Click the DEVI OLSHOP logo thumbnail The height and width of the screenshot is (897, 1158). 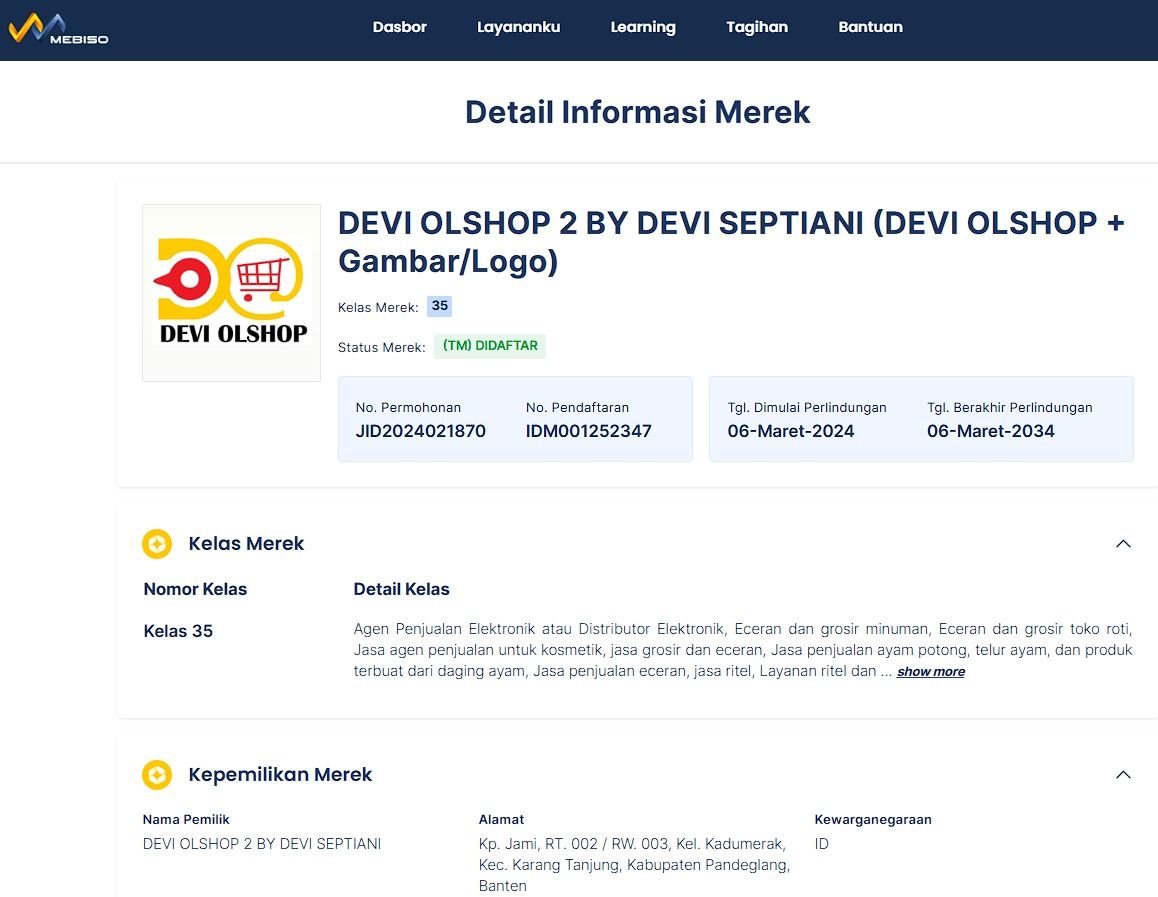tap(231, 292)
